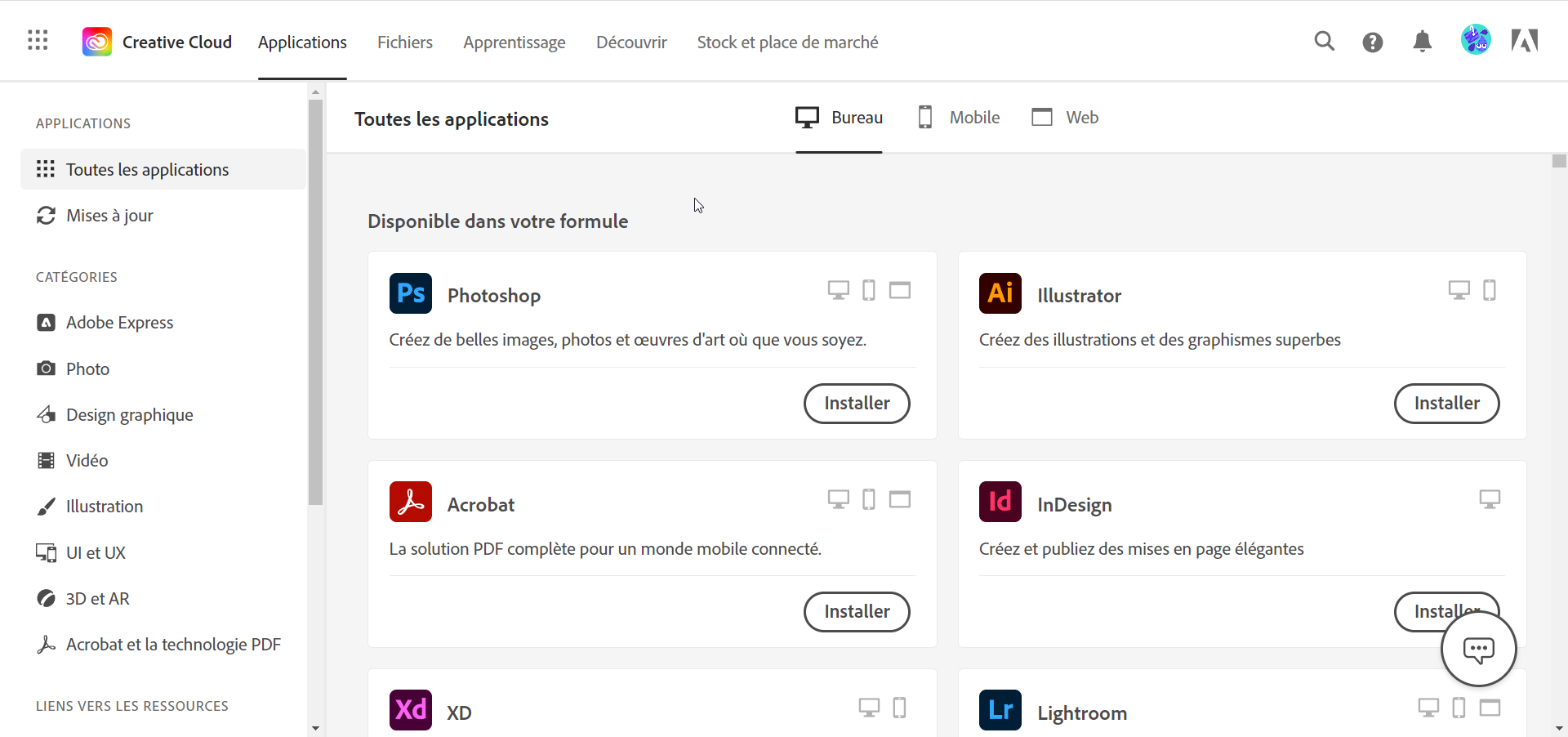Image resolution: width=1568 pixels, height=737 pixels.
Task: Click Photoshop's web platform icon
Action: (900, 290)
